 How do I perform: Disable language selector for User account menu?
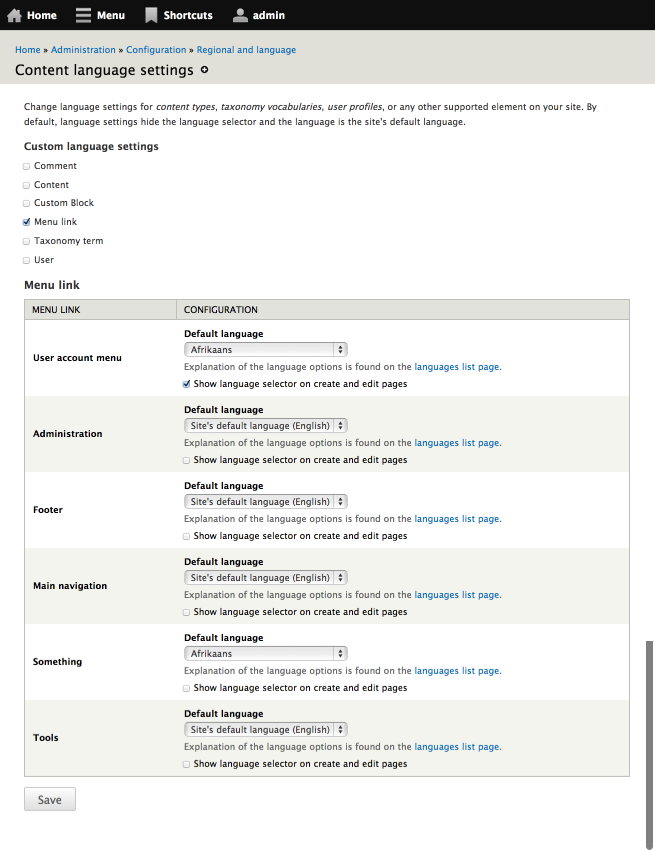(x=185, y=383)
